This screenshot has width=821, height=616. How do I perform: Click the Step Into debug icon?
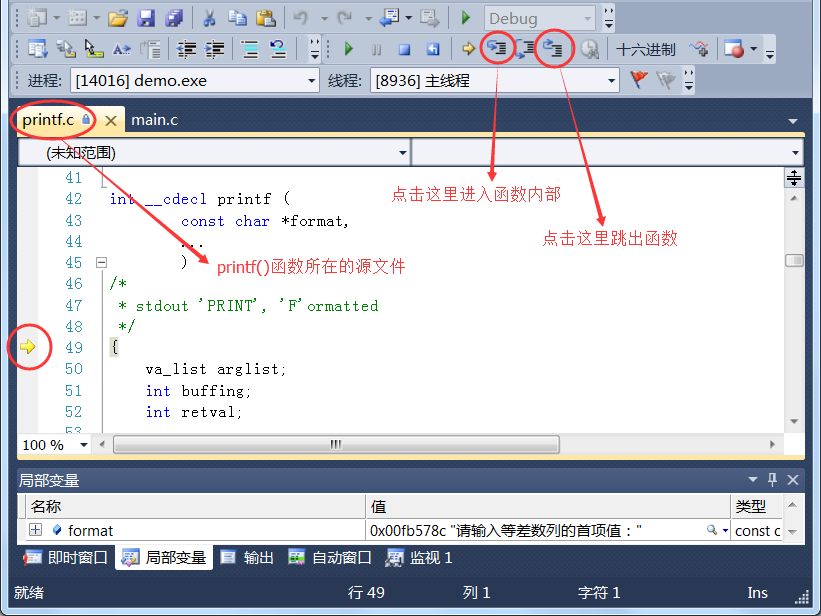click(x=497, y=48)
